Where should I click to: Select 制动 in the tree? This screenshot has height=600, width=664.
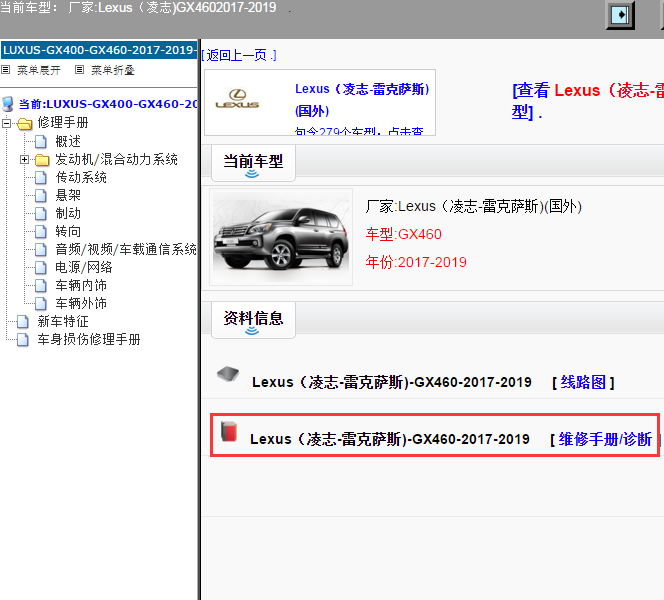68,213
